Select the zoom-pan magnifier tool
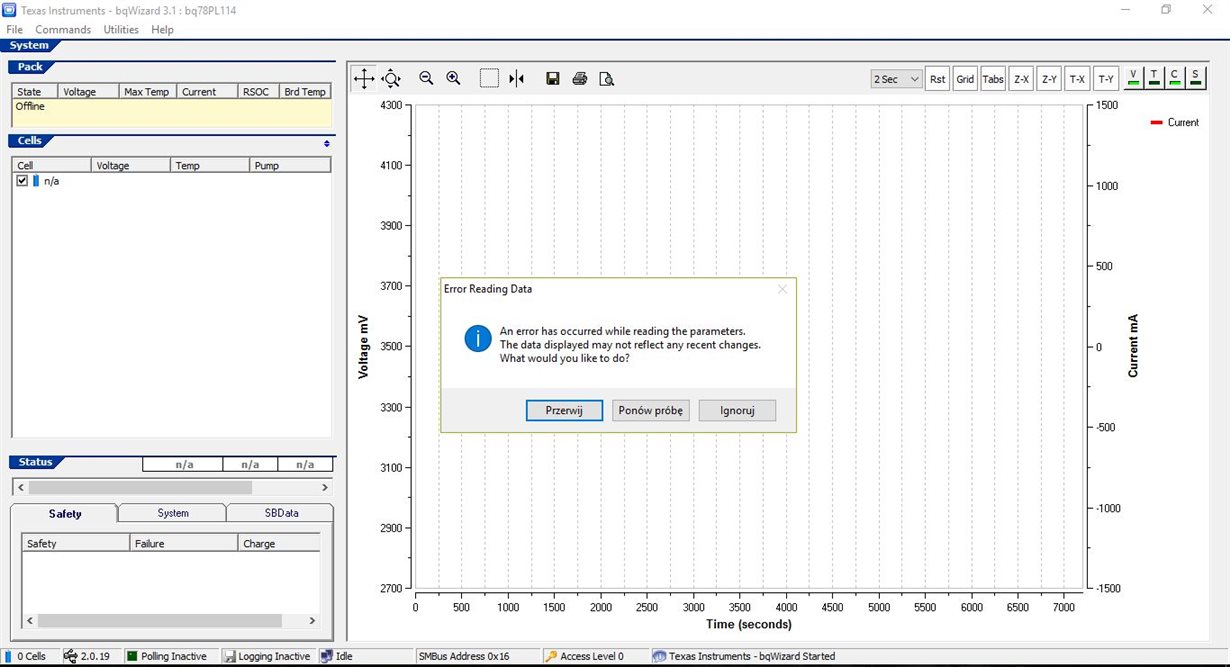The width and height of the screenshot is (1230, 667). pos(391,79)
